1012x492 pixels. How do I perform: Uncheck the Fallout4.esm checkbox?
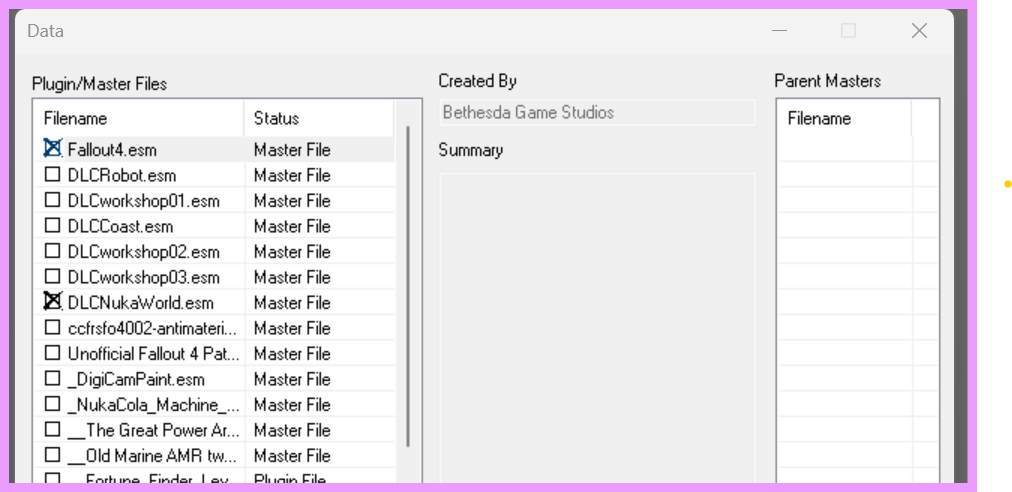coord(52,149)
